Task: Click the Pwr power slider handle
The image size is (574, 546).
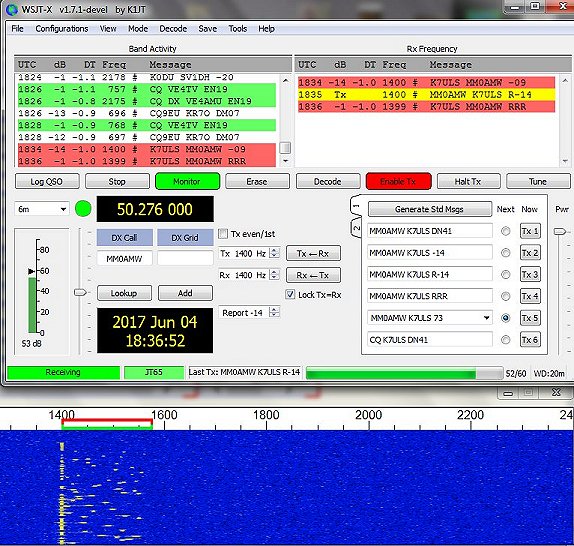Action: coord(559,232)
